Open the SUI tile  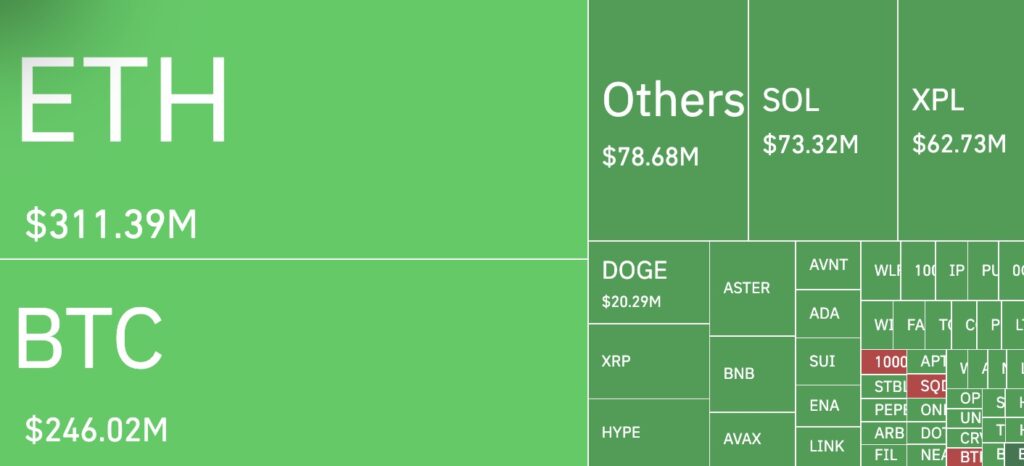[x=828, y=361]
